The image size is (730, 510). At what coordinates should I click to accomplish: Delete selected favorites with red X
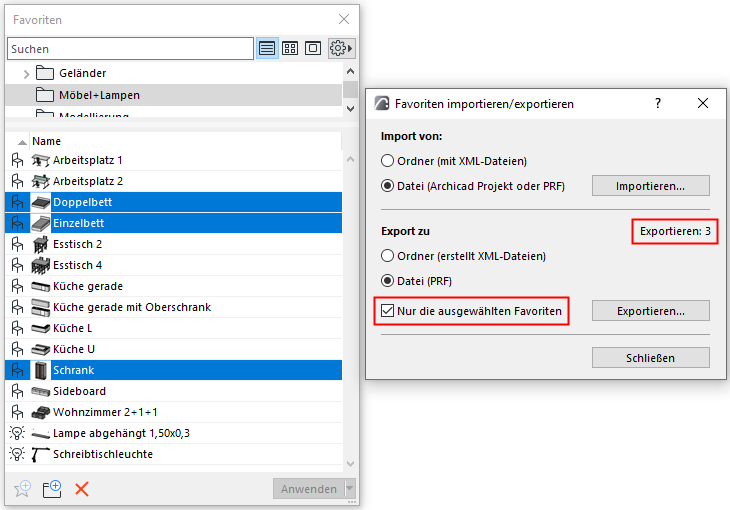(82, 489)
